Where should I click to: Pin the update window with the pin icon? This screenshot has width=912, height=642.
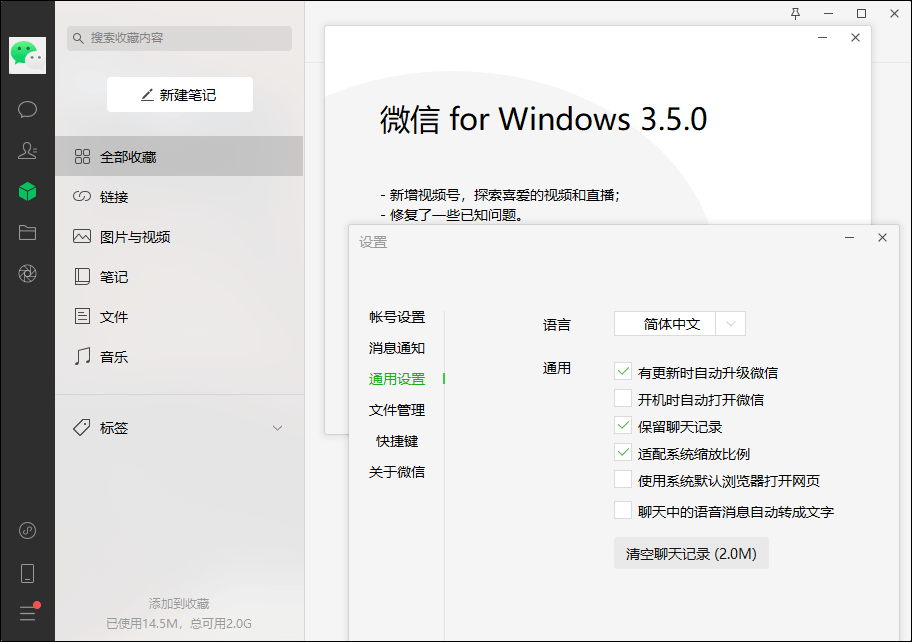click(x=797, y=13)
